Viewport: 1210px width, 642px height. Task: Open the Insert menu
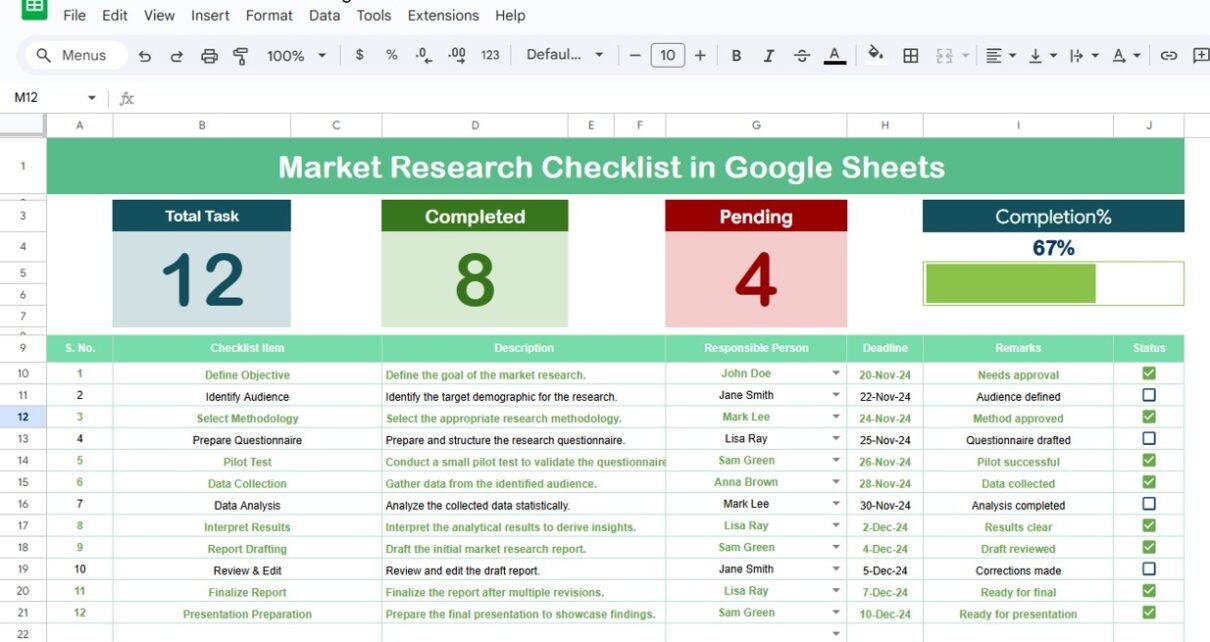[210, 15]
